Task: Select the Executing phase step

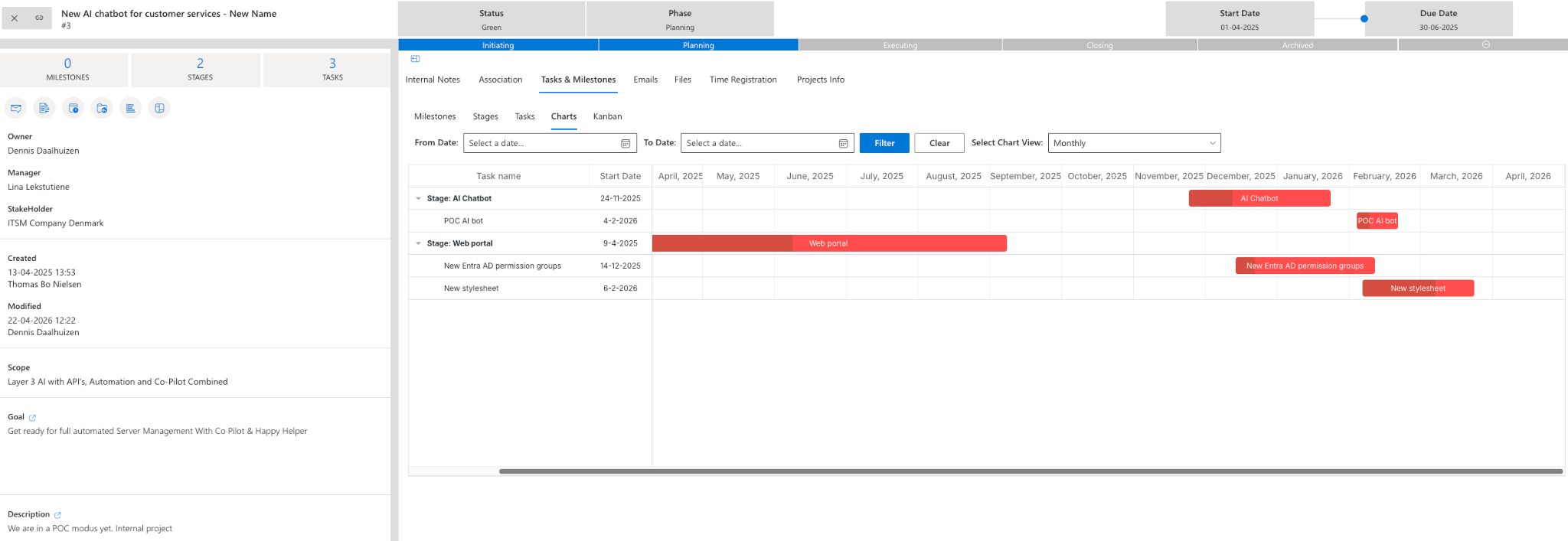Action: point(900,45)
